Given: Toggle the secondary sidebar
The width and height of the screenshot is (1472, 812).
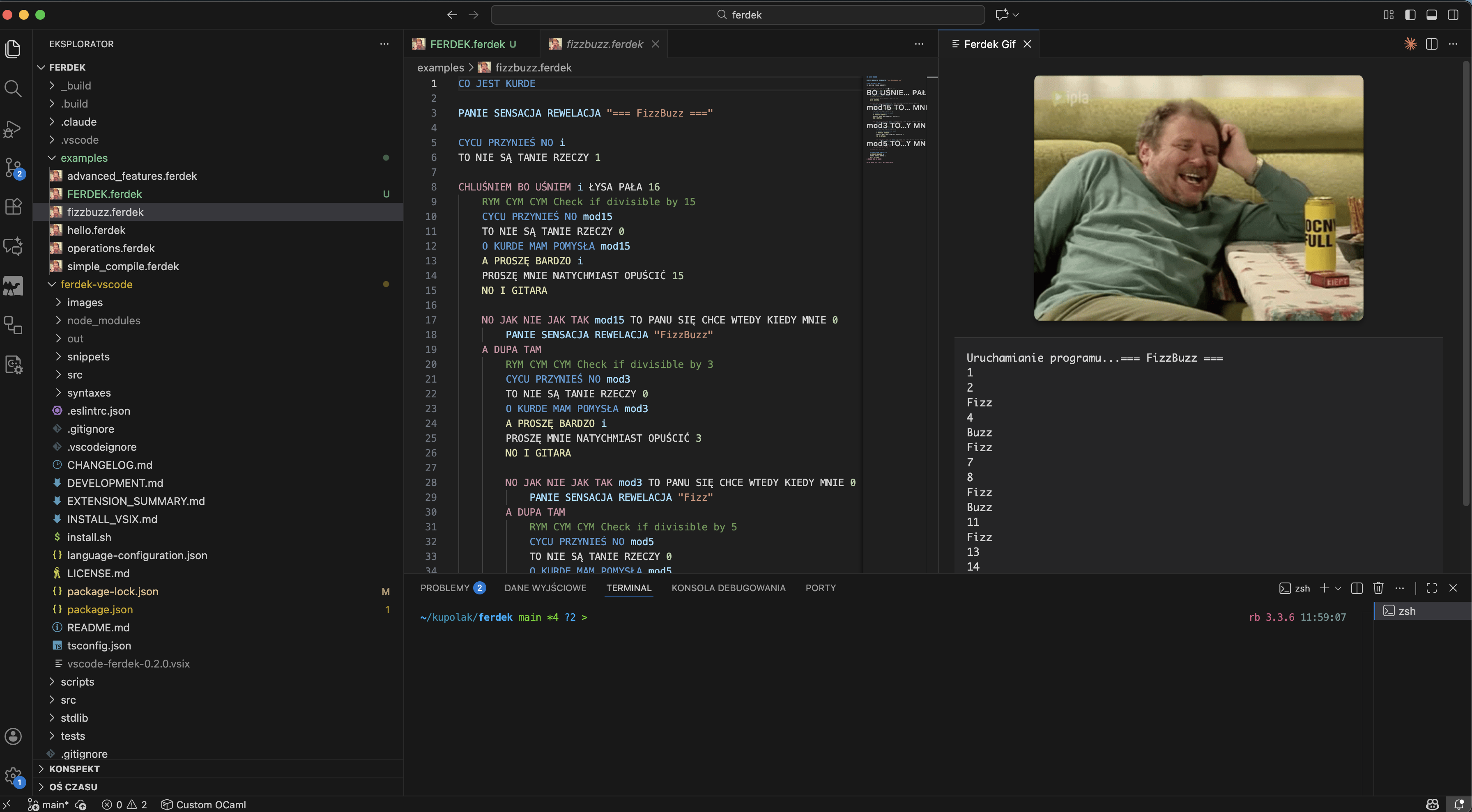Looking at the screenshot, I should 1453,14.
